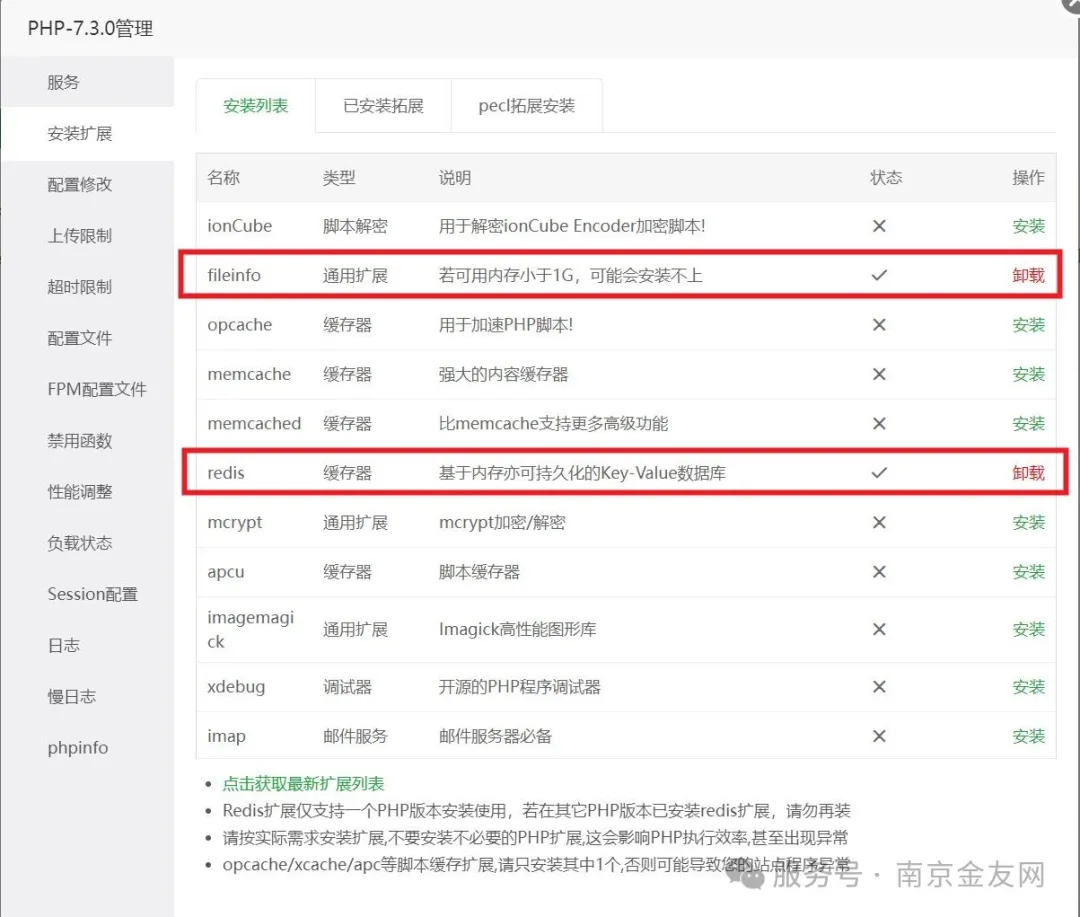Screen dimensions: 1080x917
Task: Install the apcu extension
Action: 1028,572
